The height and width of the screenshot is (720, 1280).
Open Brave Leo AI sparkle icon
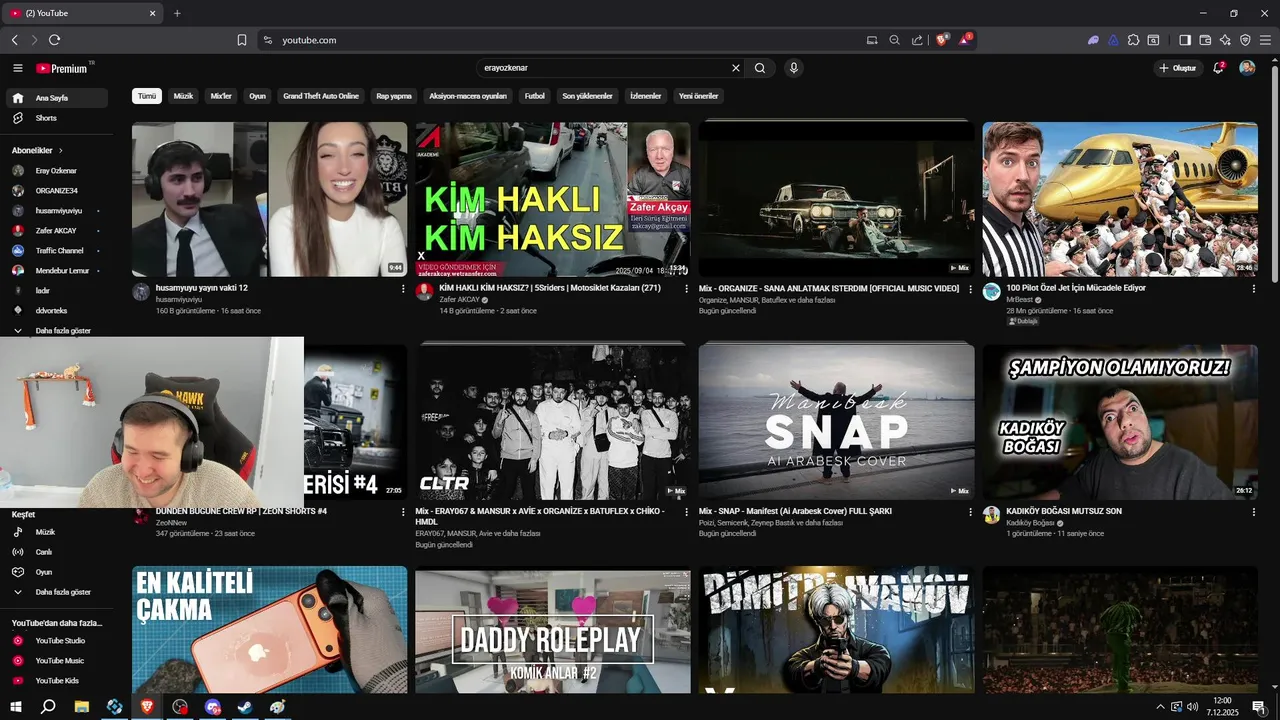(1225, 40)
